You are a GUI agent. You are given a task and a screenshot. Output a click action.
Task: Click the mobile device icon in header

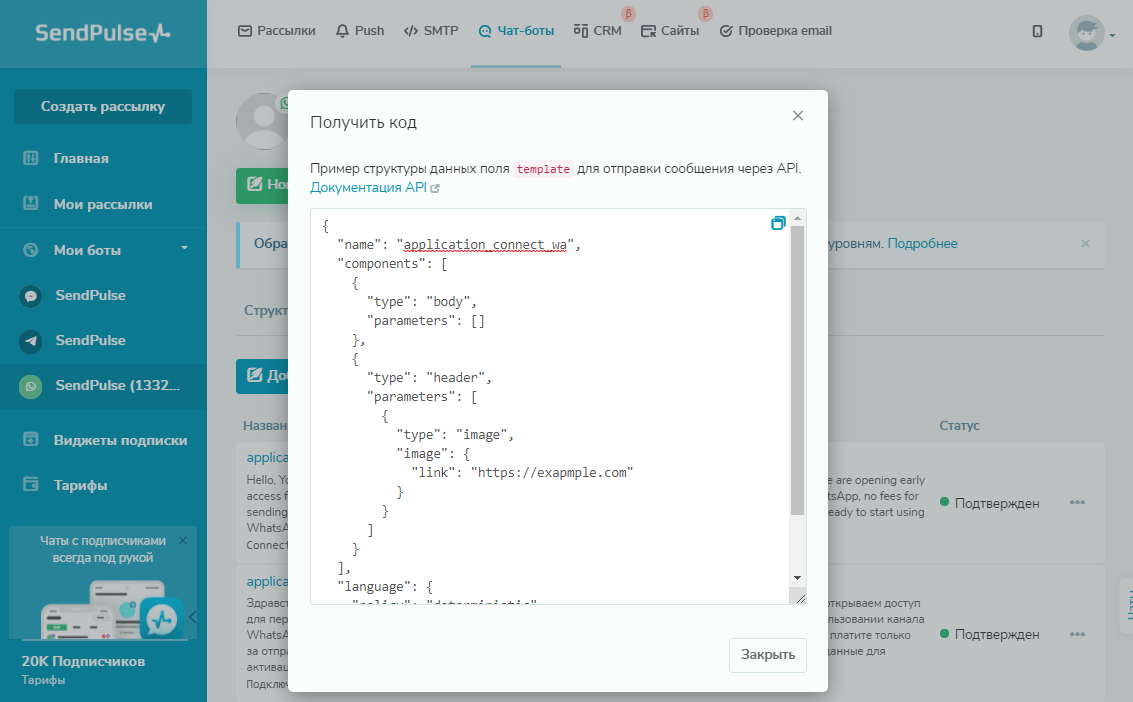[1037, 31]
